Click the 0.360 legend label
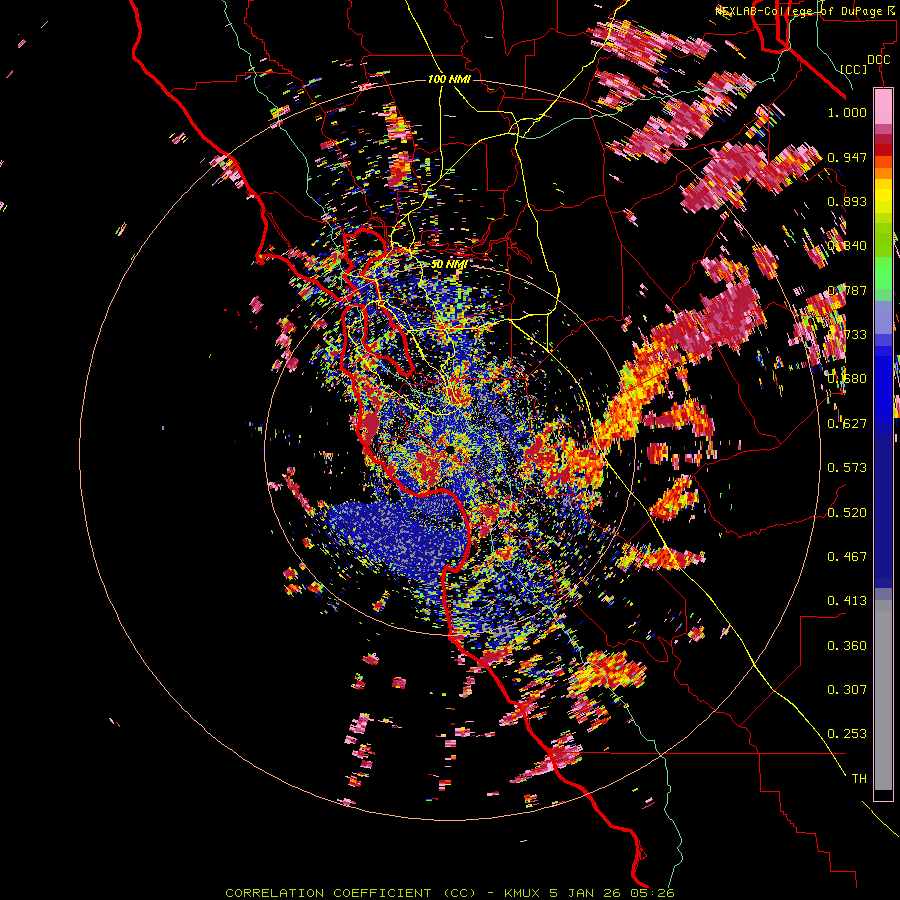 847,645
